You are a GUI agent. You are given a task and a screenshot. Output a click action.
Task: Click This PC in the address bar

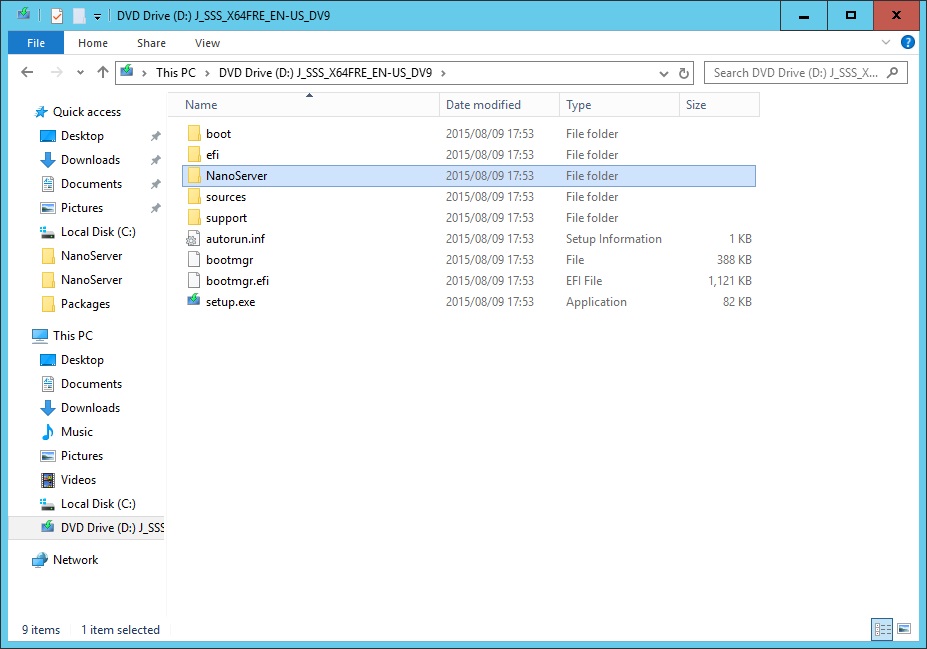coord(176,73)
